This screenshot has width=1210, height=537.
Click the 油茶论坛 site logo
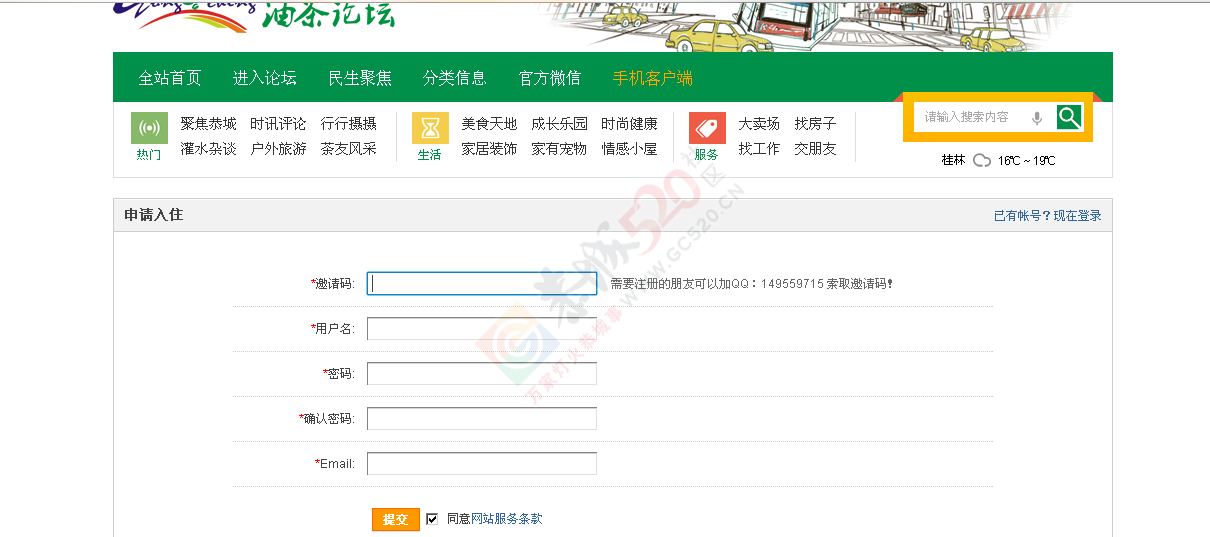click(256, 15)
